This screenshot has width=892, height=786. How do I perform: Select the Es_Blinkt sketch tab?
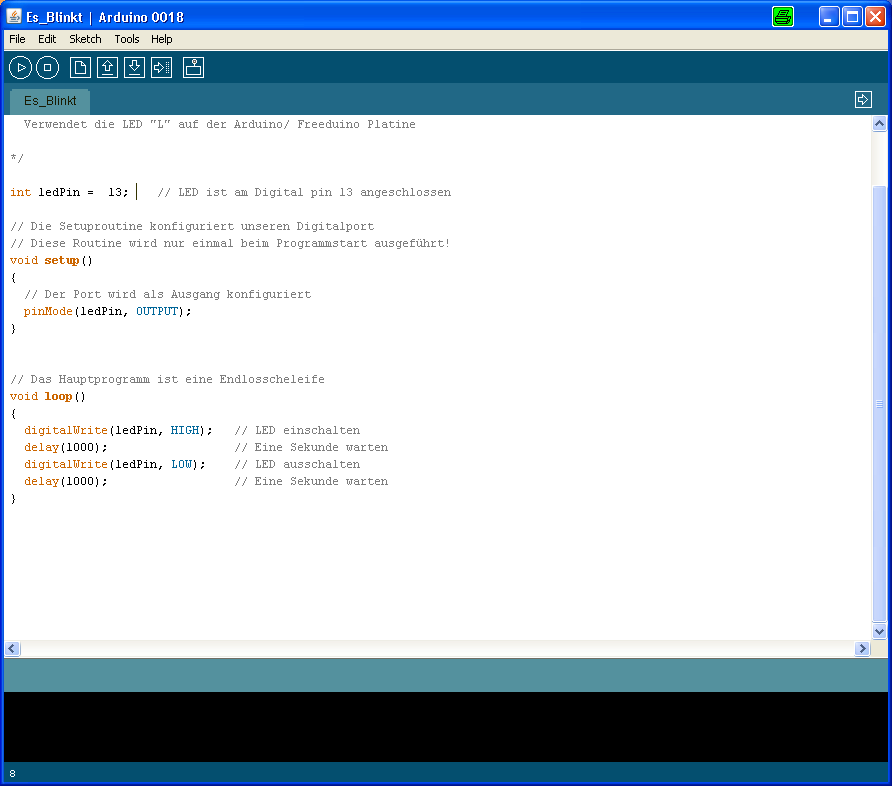pyautogui.click(x=50, y=101)
